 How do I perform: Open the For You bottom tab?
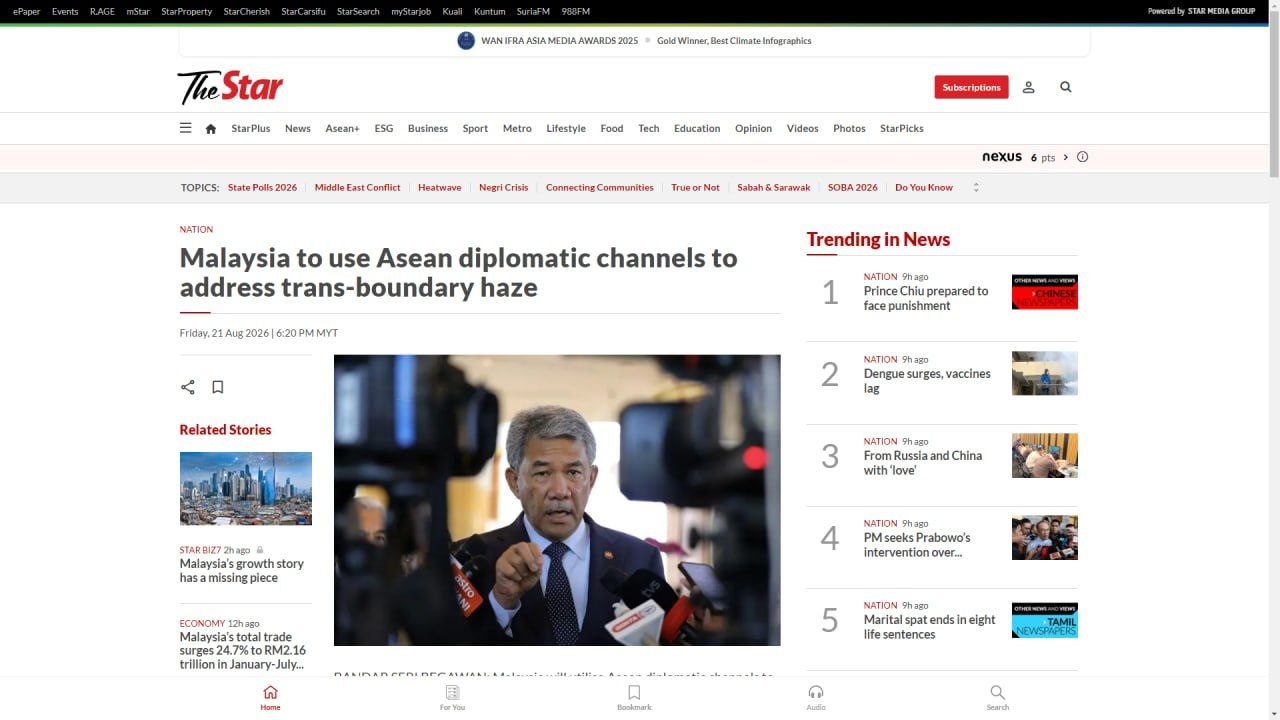tap(452, 697)
